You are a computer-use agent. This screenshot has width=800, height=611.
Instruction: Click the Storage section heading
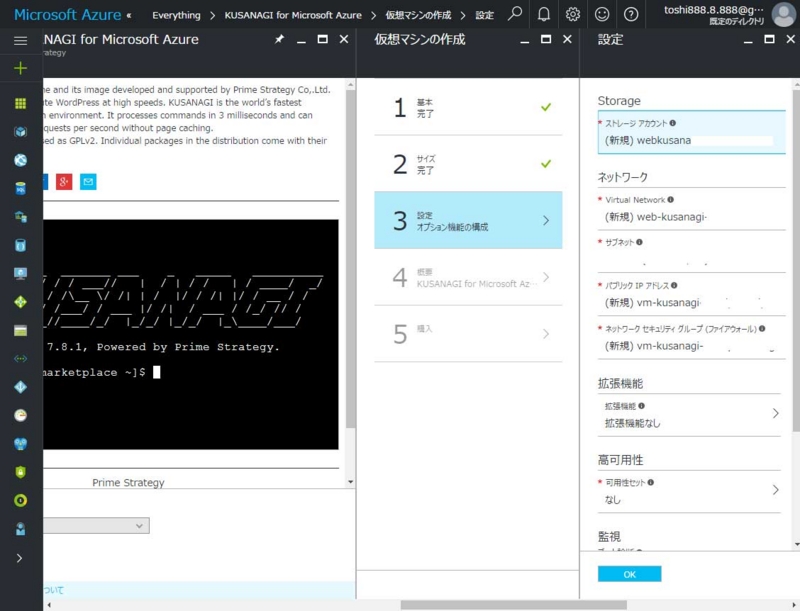point(619,100)
